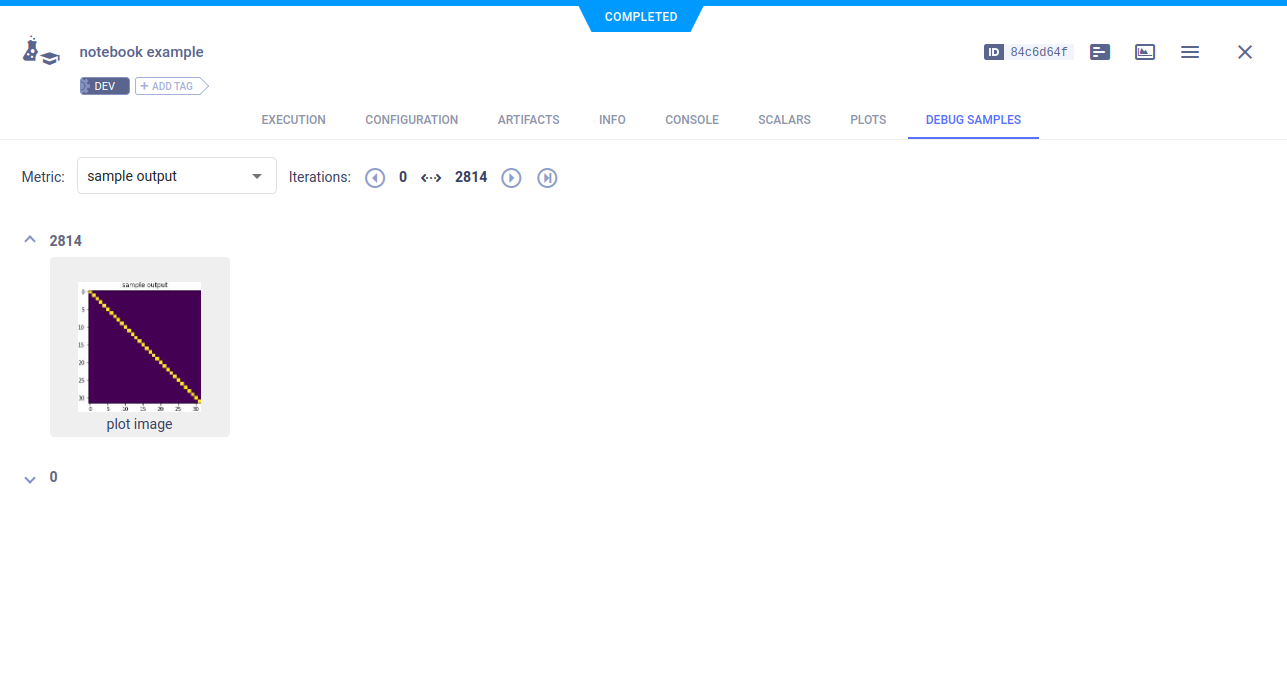Screen dimensions: 1287x682
Task: Open the experiment details view icon
Action: pos(1100,52)
